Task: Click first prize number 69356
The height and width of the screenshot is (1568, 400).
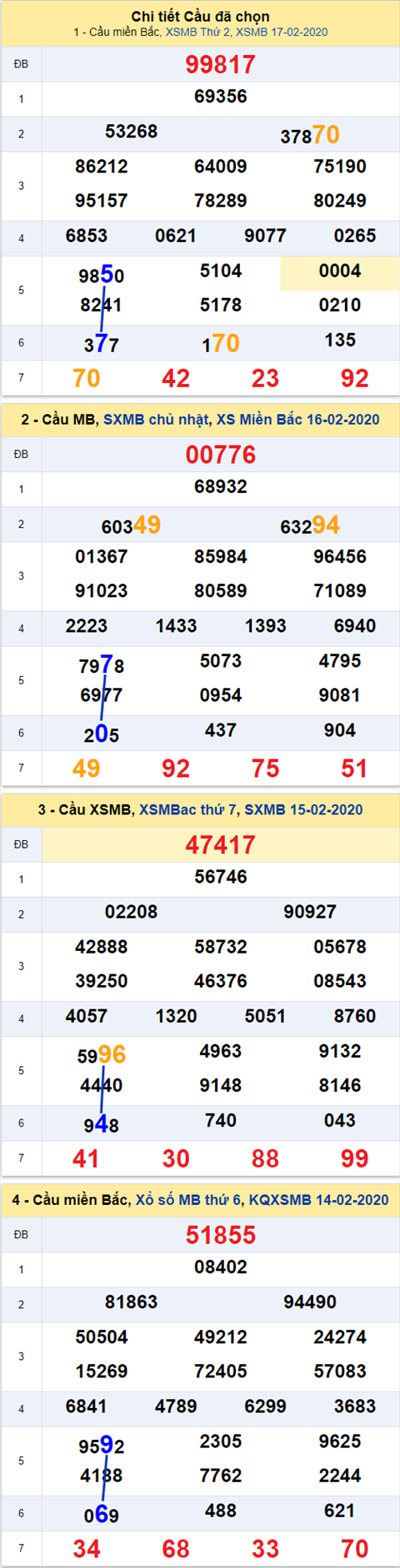Action: click(221, 97)
